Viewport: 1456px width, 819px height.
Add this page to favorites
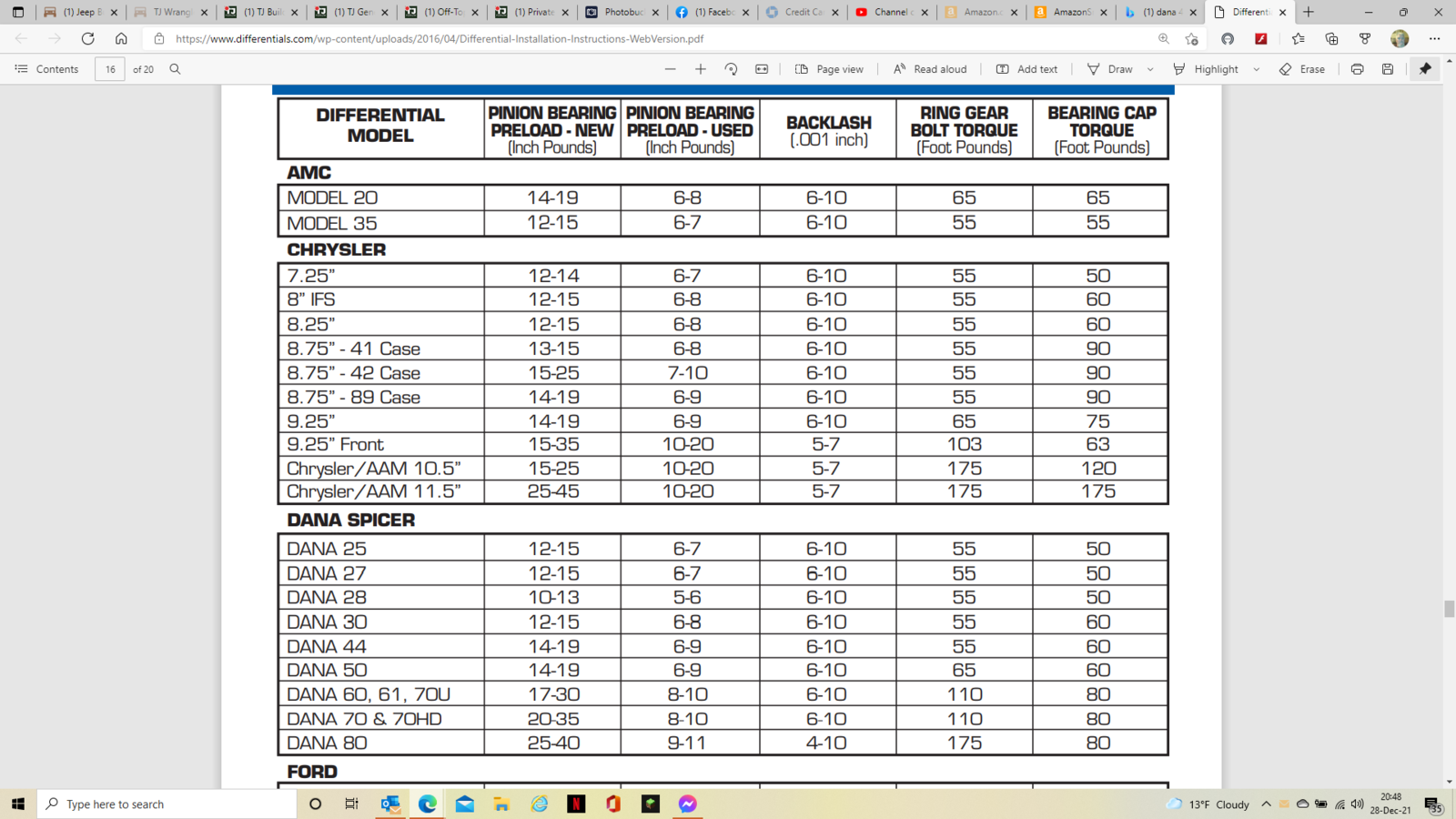coord(1191,39)
